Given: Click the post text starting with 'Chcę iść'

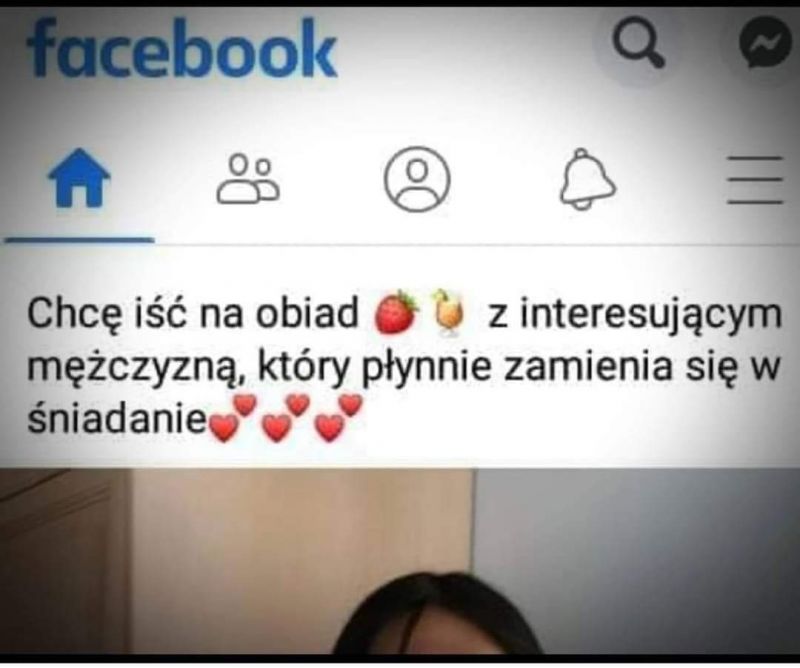Looking at the screenshot, I should tap(404, 366).
